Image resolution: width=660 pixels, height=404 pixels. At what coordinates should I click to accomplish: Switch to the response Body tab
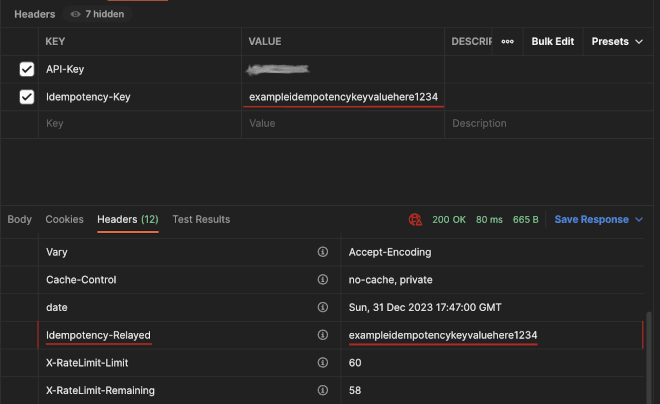[x=20, y=219]
